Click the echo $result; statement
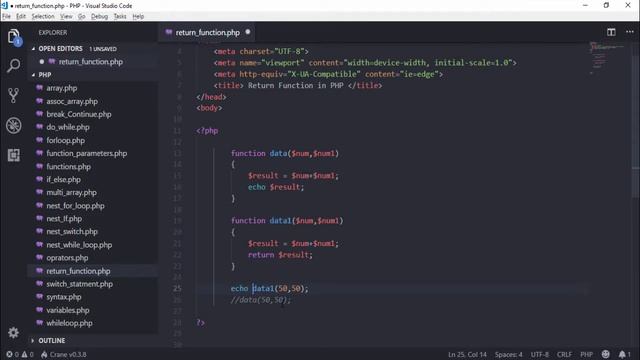This screenshot has width=640, height=360. click(276, 187)
